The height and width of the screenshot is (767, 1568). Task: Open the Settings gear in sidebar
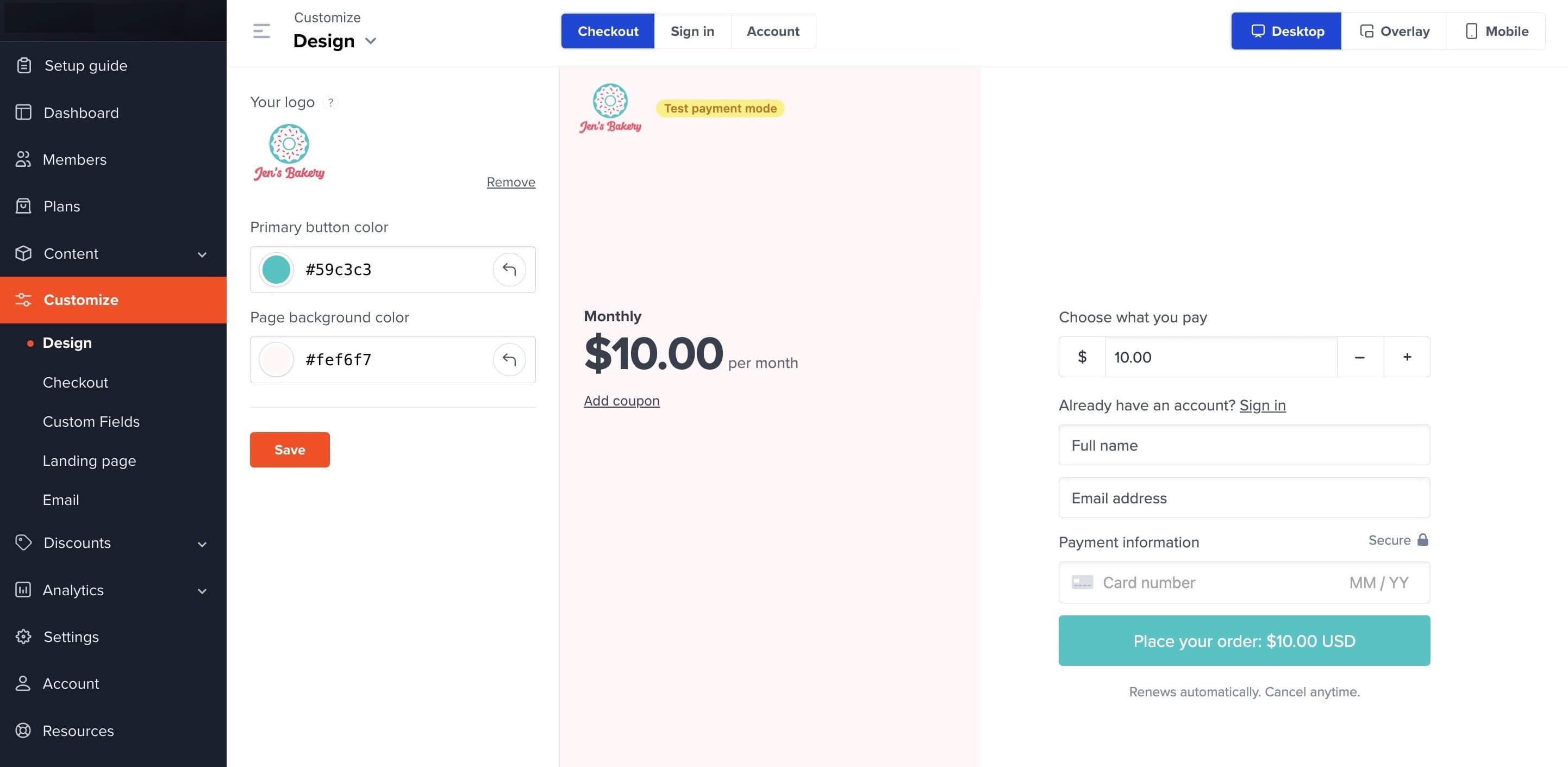[23, 637]
